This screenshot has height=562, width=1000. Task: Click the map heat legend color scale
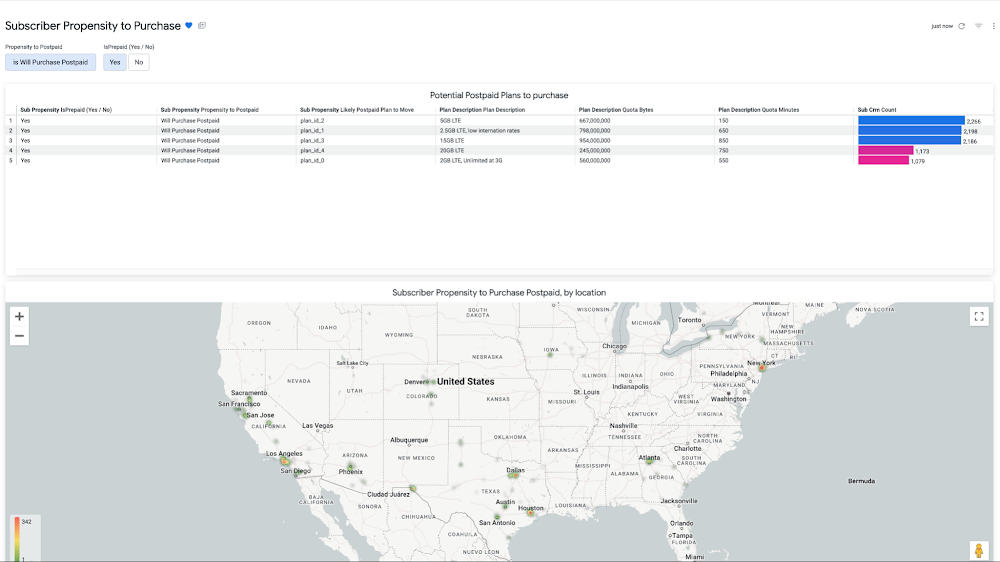click(17, 538)
